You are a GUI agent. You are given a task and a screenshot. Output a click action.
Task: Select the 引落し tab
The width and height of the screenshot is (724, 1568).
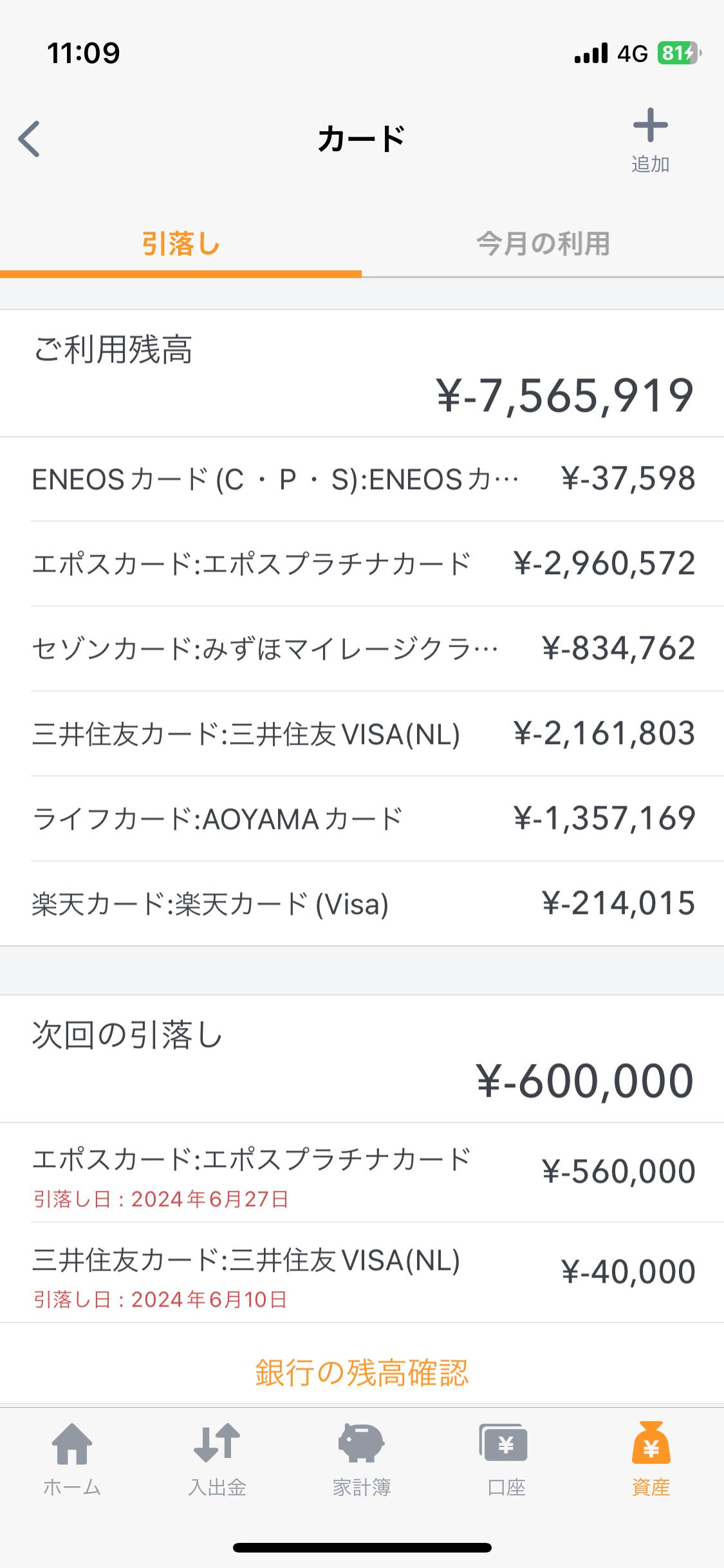point(181,245)
